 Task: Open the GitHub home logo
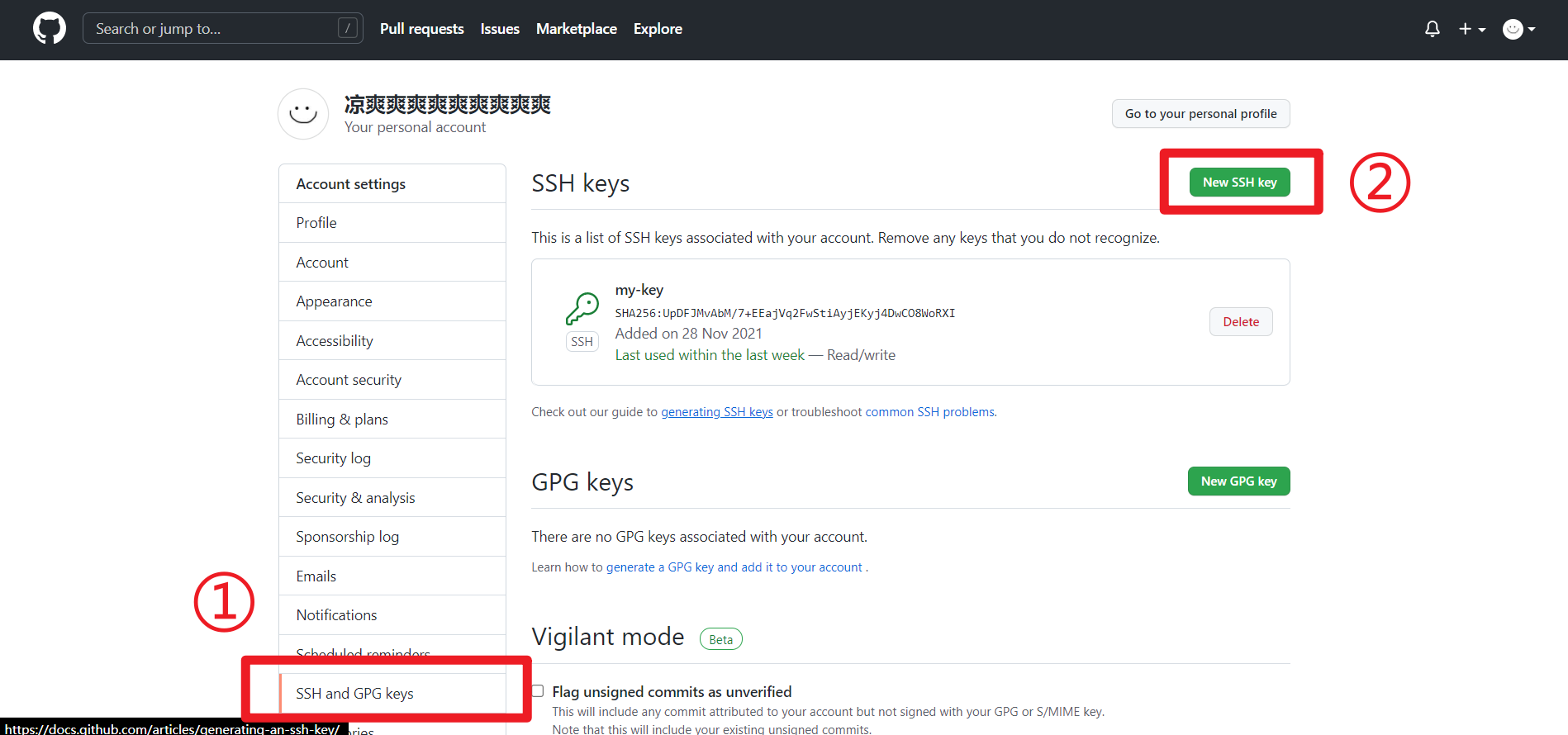(x=50, y=29)
